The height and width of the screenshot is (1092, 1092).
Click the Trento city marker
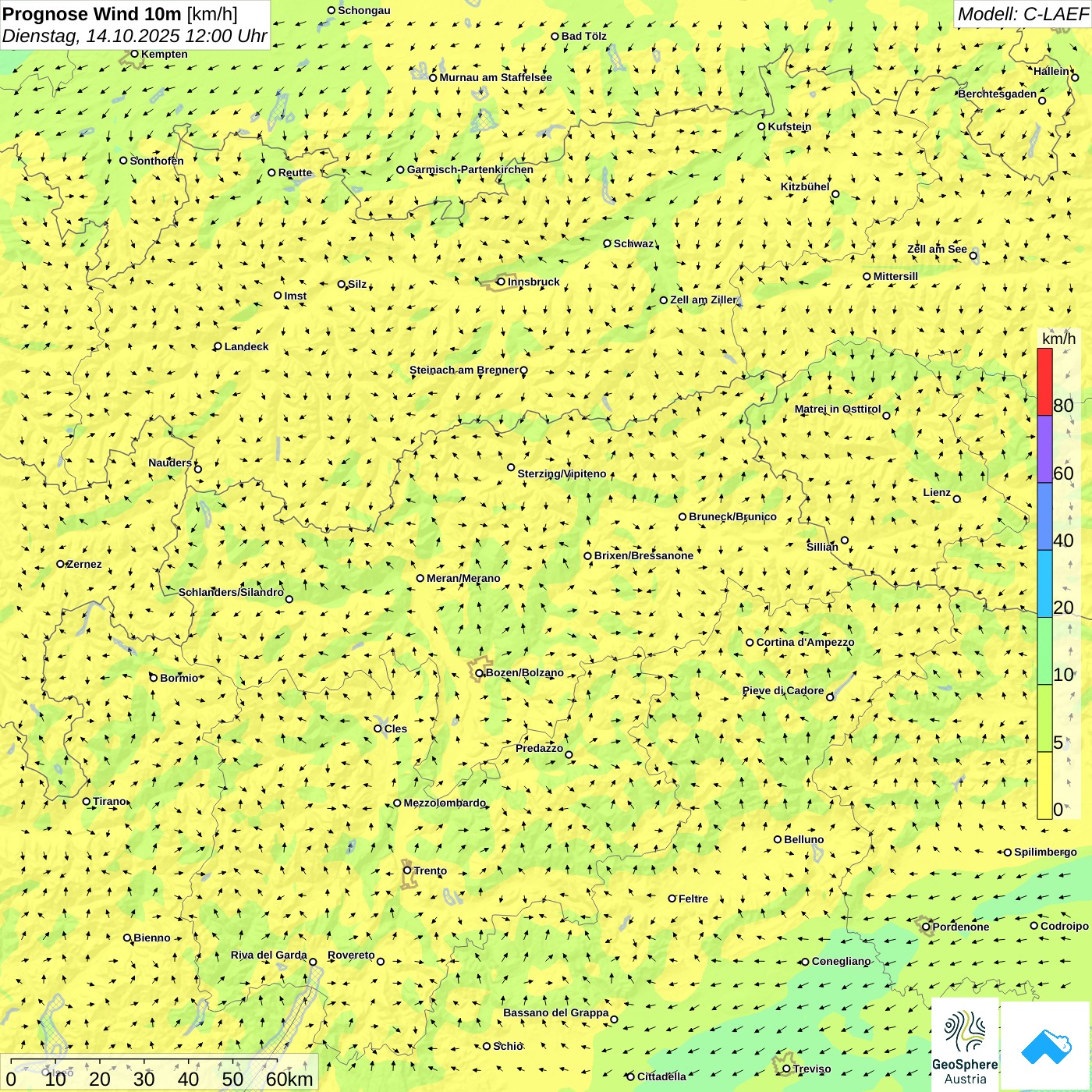click(x=407, y=870)
